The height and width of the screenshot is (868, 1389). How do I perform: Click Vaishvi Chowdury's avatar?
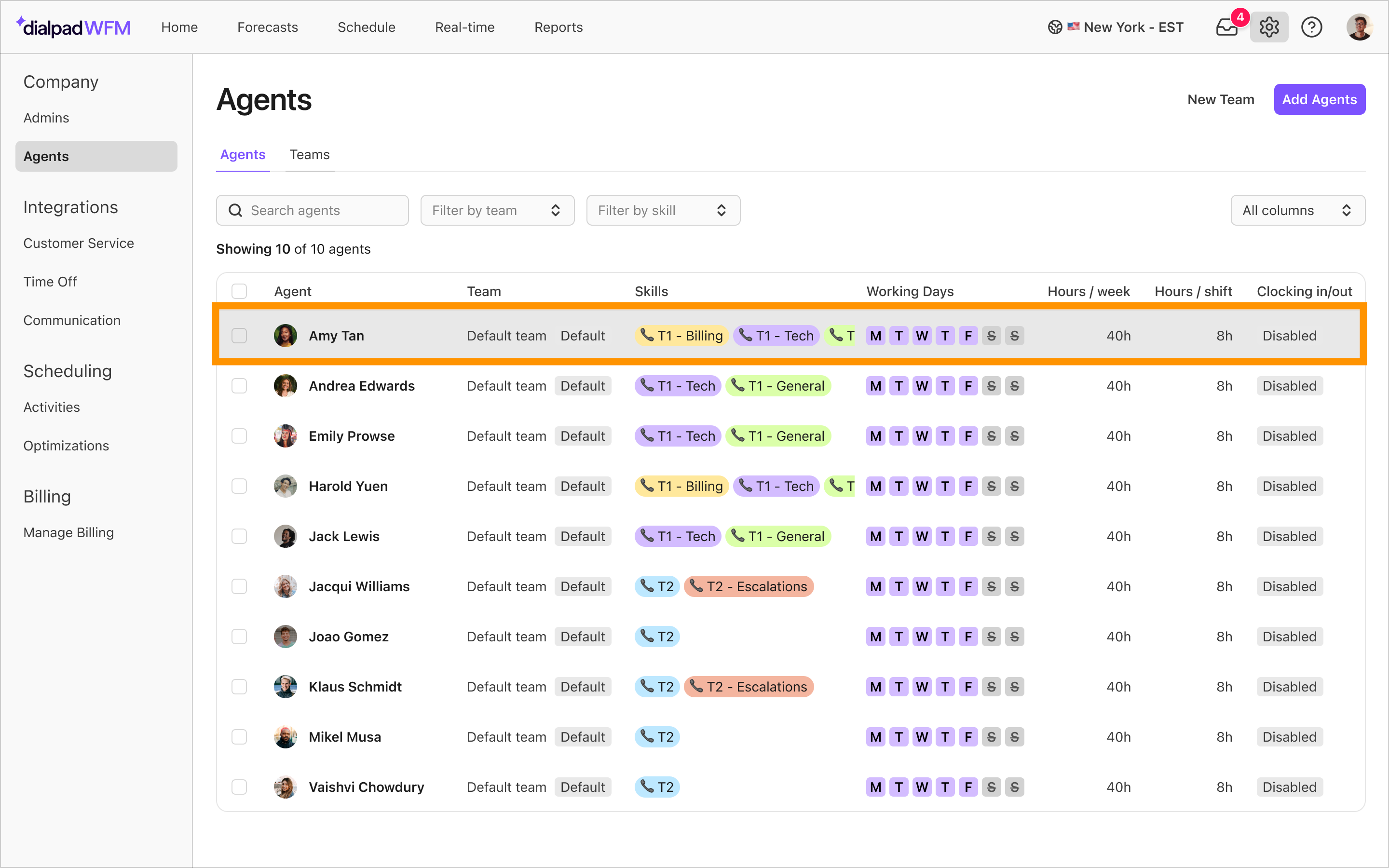285,787
